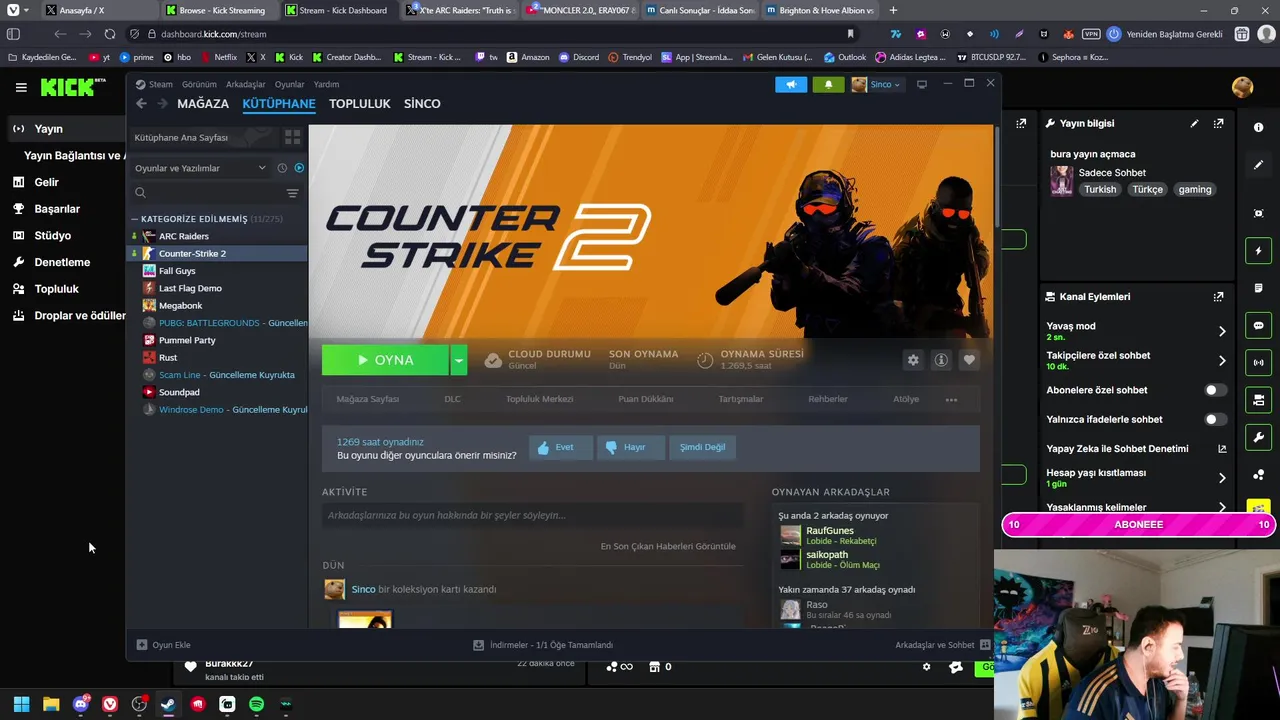Open the SİNCO profile tab
1280x720 pixels.
click(422, 103)
